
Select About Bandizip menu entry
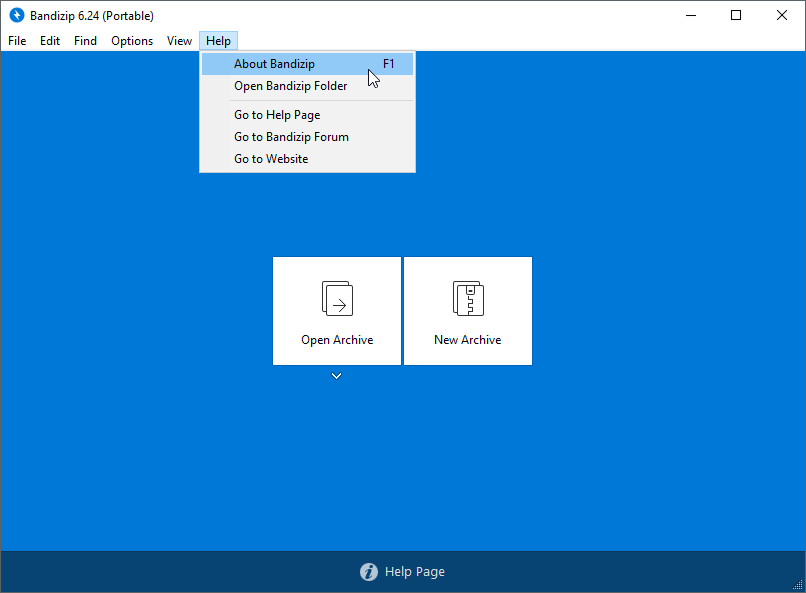[x=307, y=64]
